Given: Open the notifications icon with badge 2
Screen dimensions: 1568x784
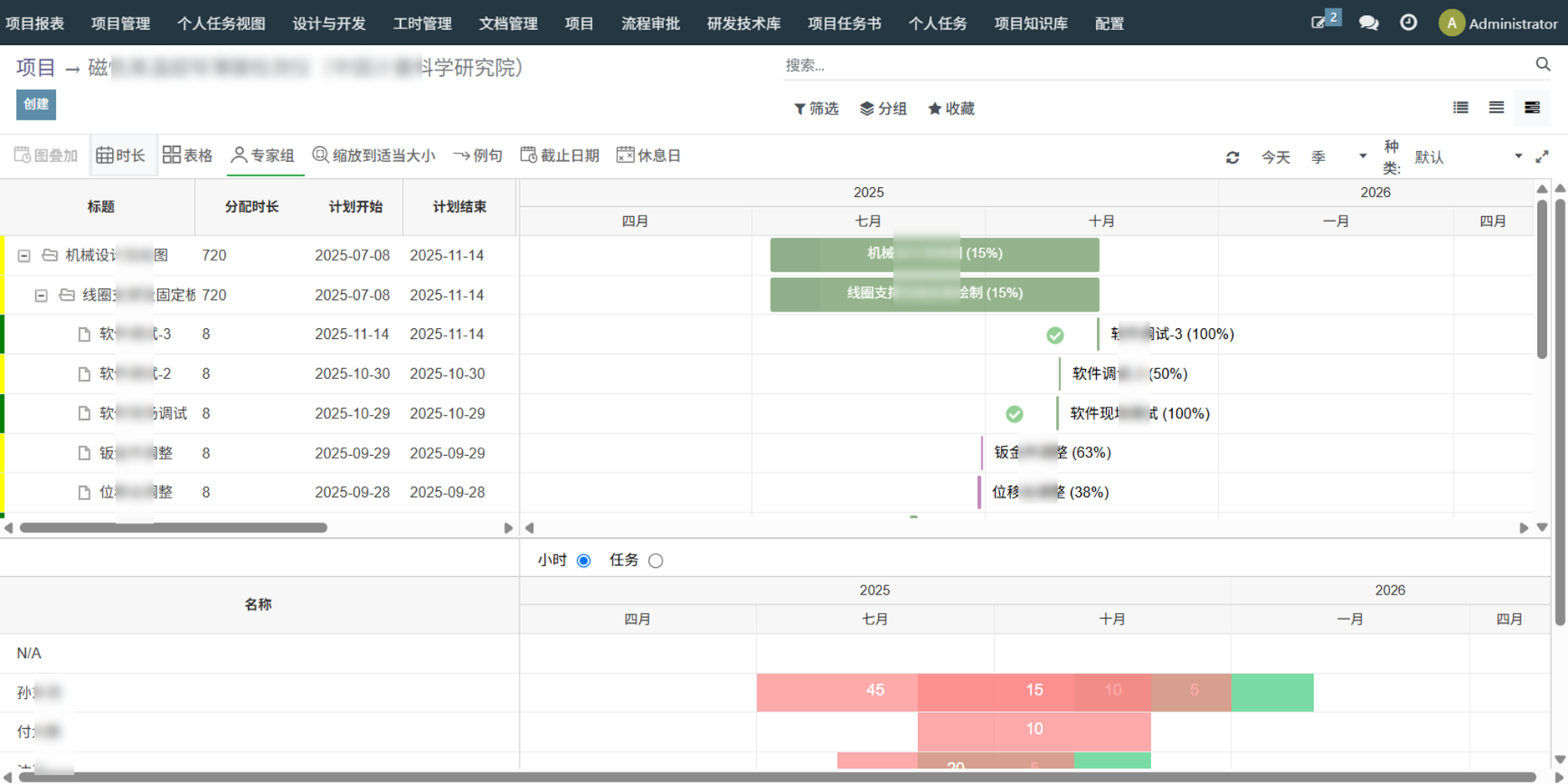Looking at the screenshot, I should point(1324,21).
